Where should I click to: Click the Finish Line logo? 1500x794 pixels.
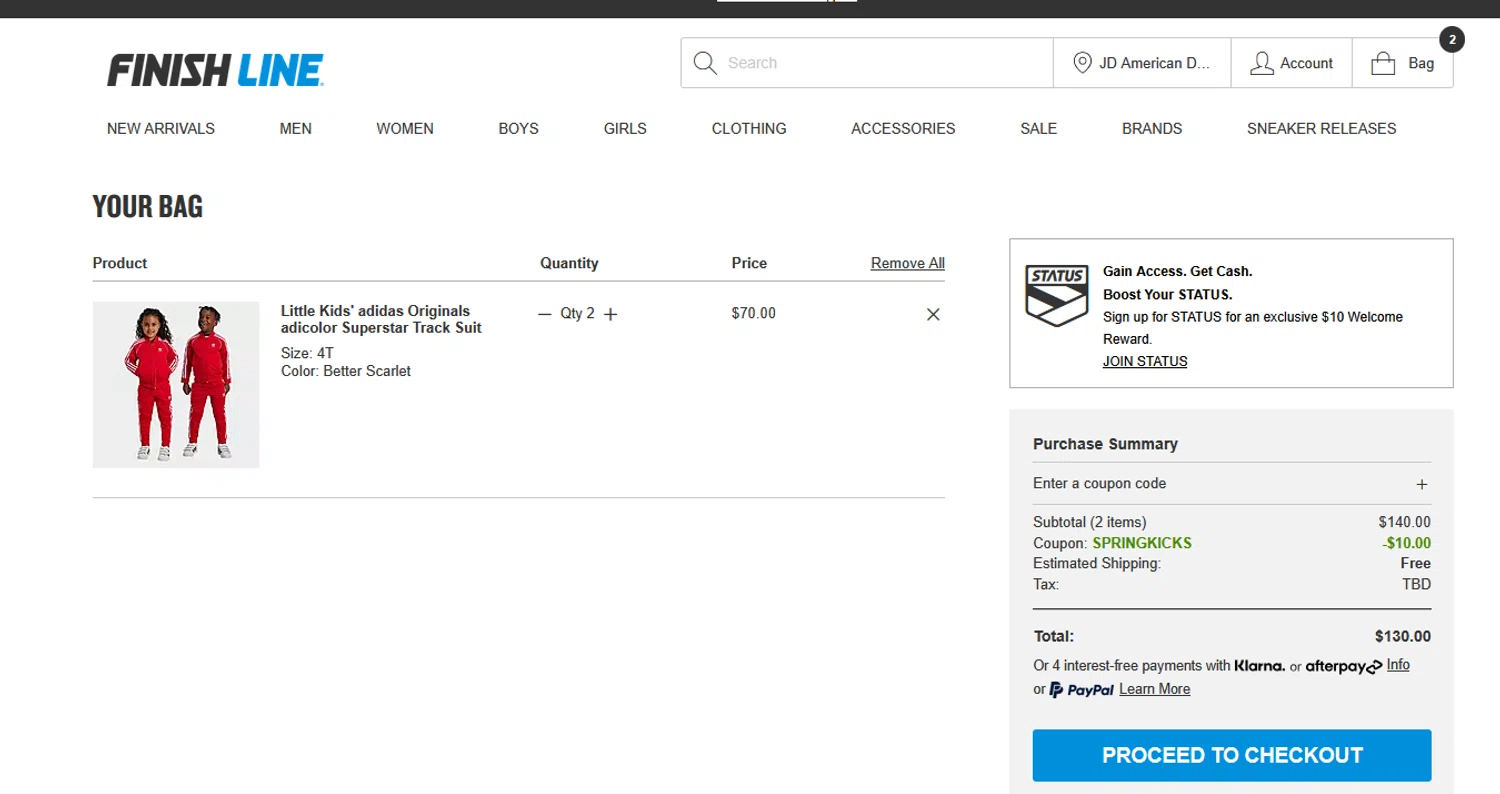pyautogui.click(x=215, y=70)
